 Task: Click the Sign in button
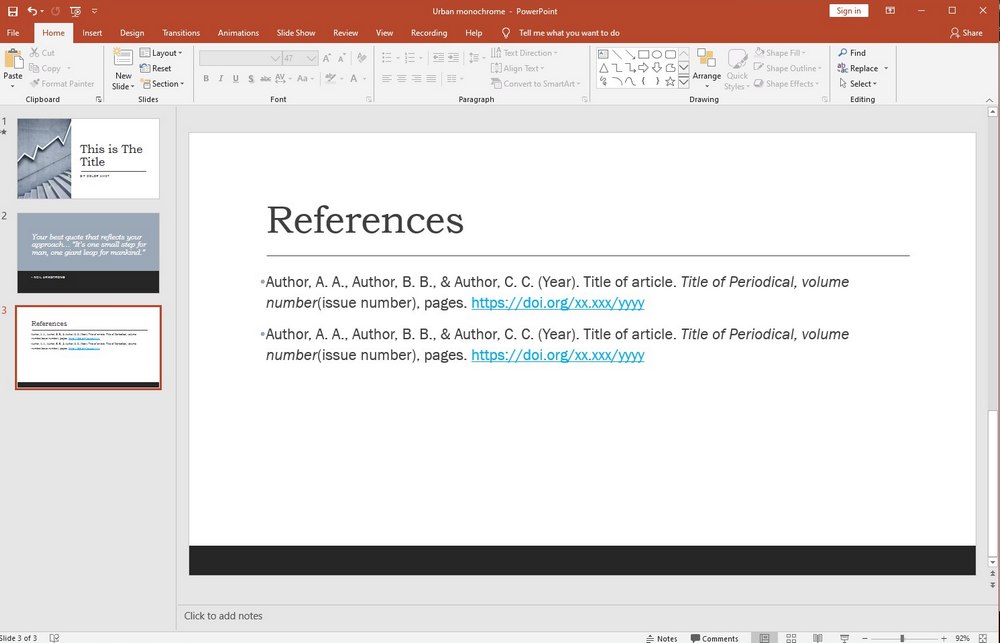[848, 10]
